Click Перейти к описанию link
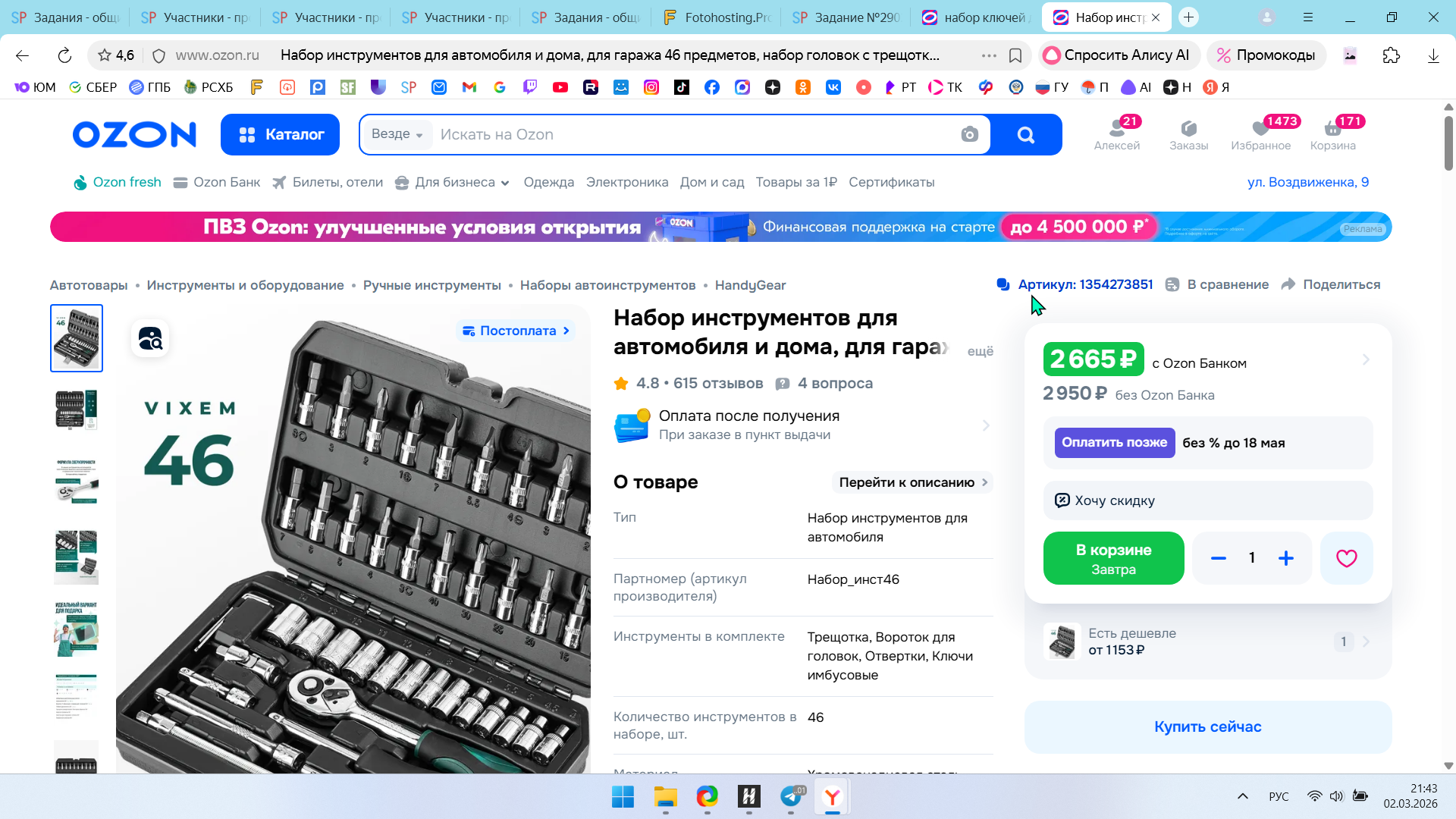Screen dimensions: 1456x819 pos(912,482)
